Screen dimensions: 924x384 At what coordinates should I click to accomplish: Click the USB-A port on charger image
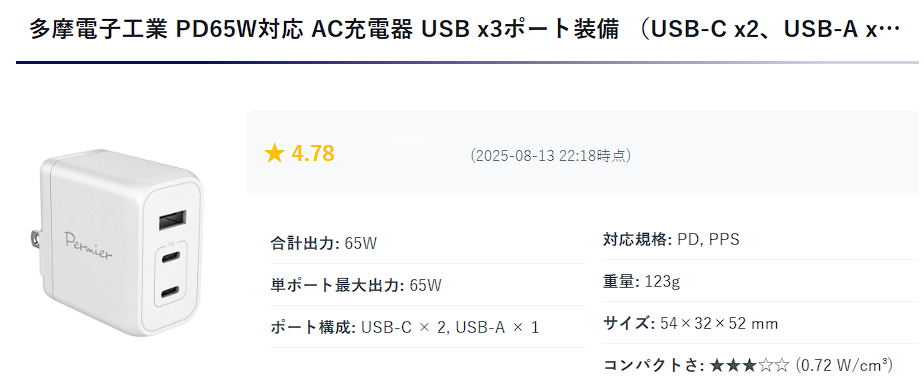[170, 223]
